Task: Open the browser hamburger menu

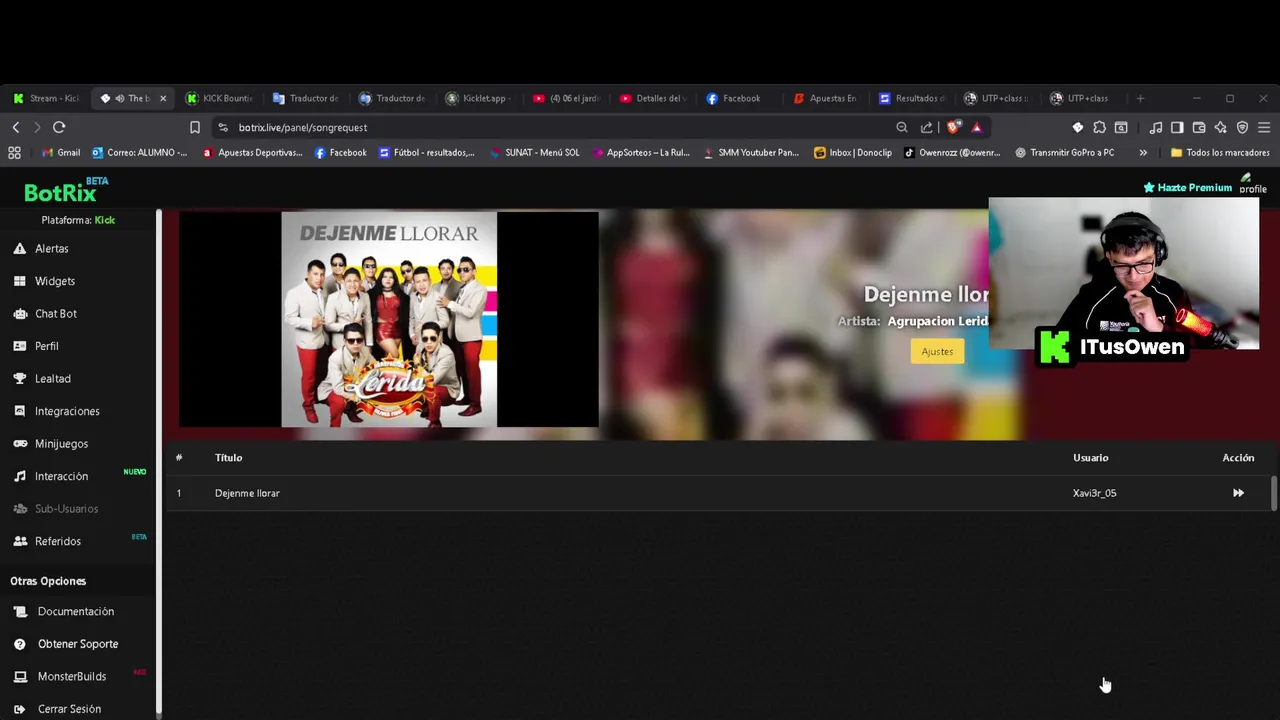Action: coord(1264,127)
